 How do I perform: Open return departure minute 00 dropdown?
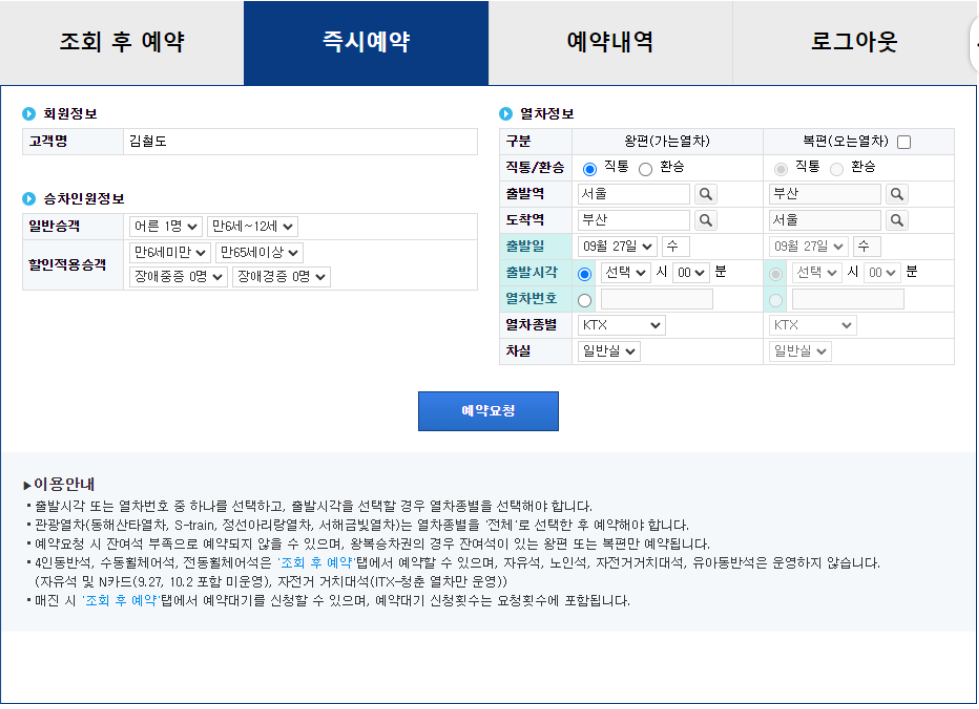(x=882, y=273)
